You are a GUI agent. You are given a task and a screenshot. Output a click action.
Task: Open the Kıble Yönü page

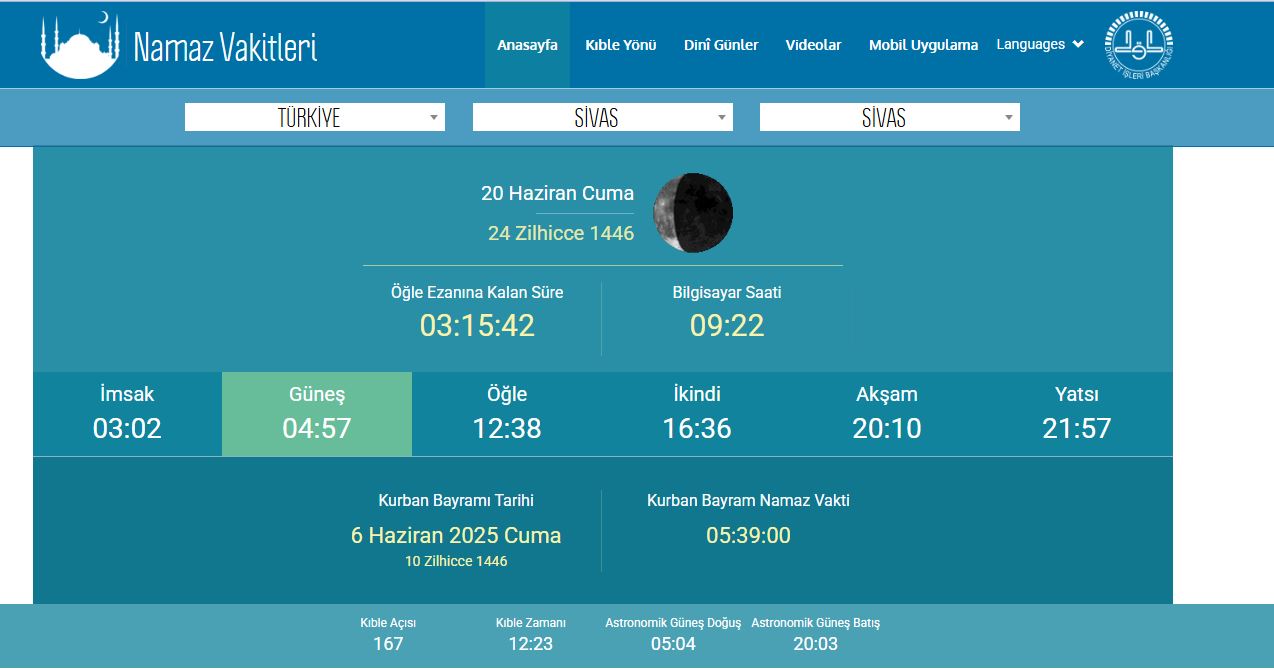620,45
